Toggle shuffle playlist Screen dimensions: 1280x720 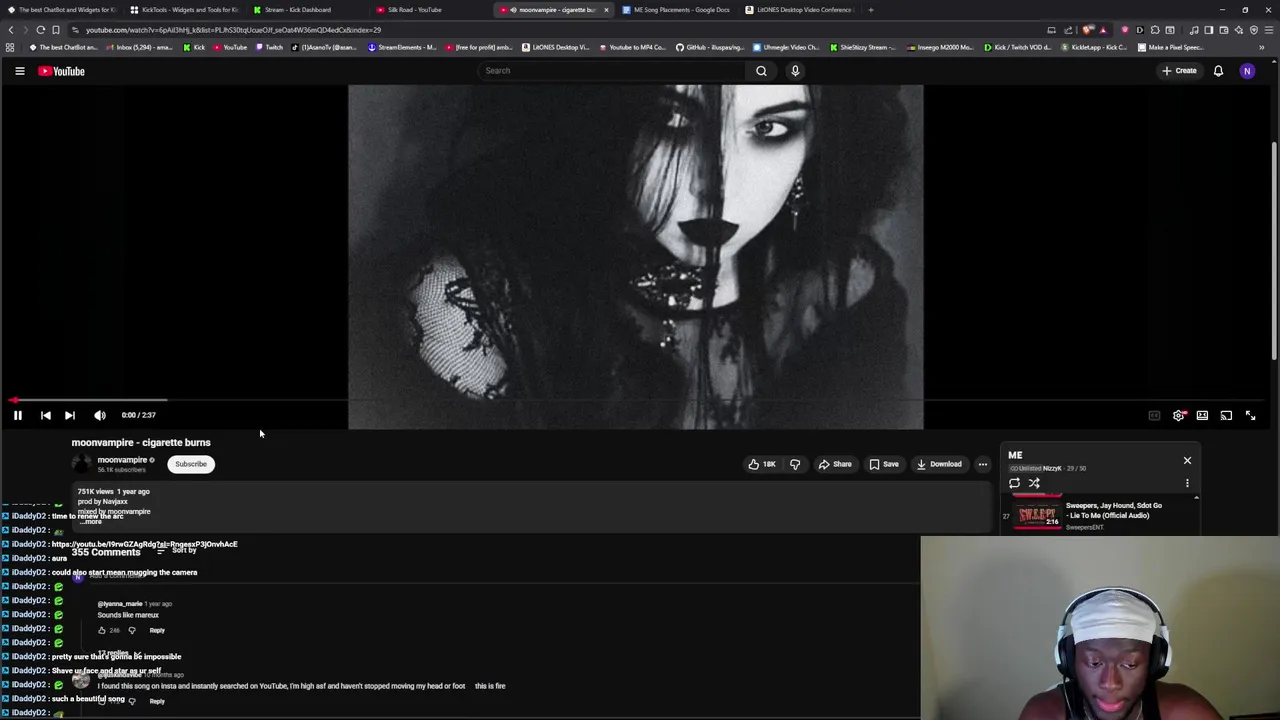[x=1034, y=483]
